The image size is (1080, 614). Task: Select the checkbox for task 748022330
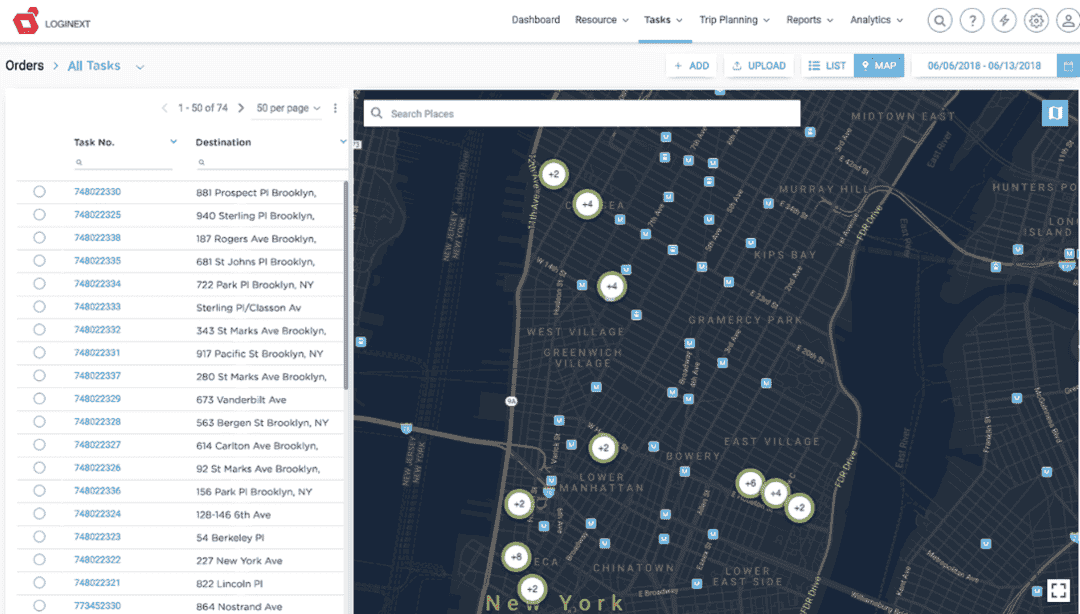coord(37,191)
